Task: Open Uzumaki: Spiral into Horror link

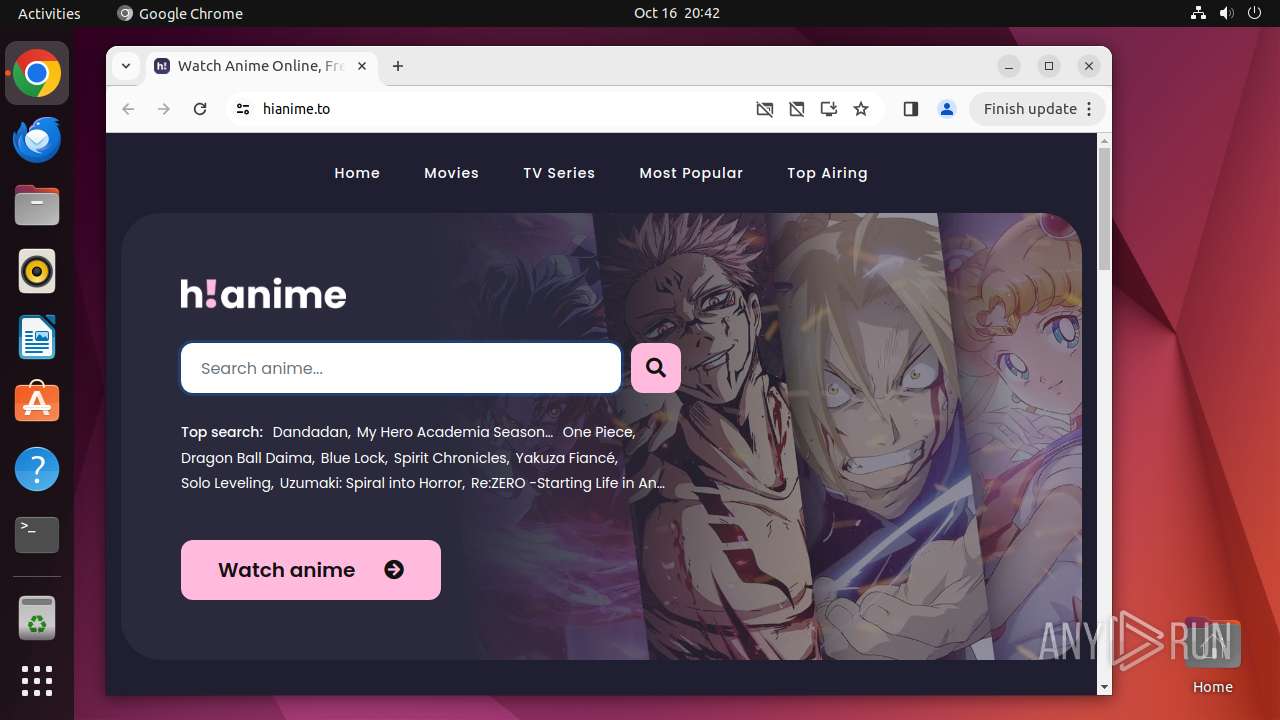Action: (371, 483)
